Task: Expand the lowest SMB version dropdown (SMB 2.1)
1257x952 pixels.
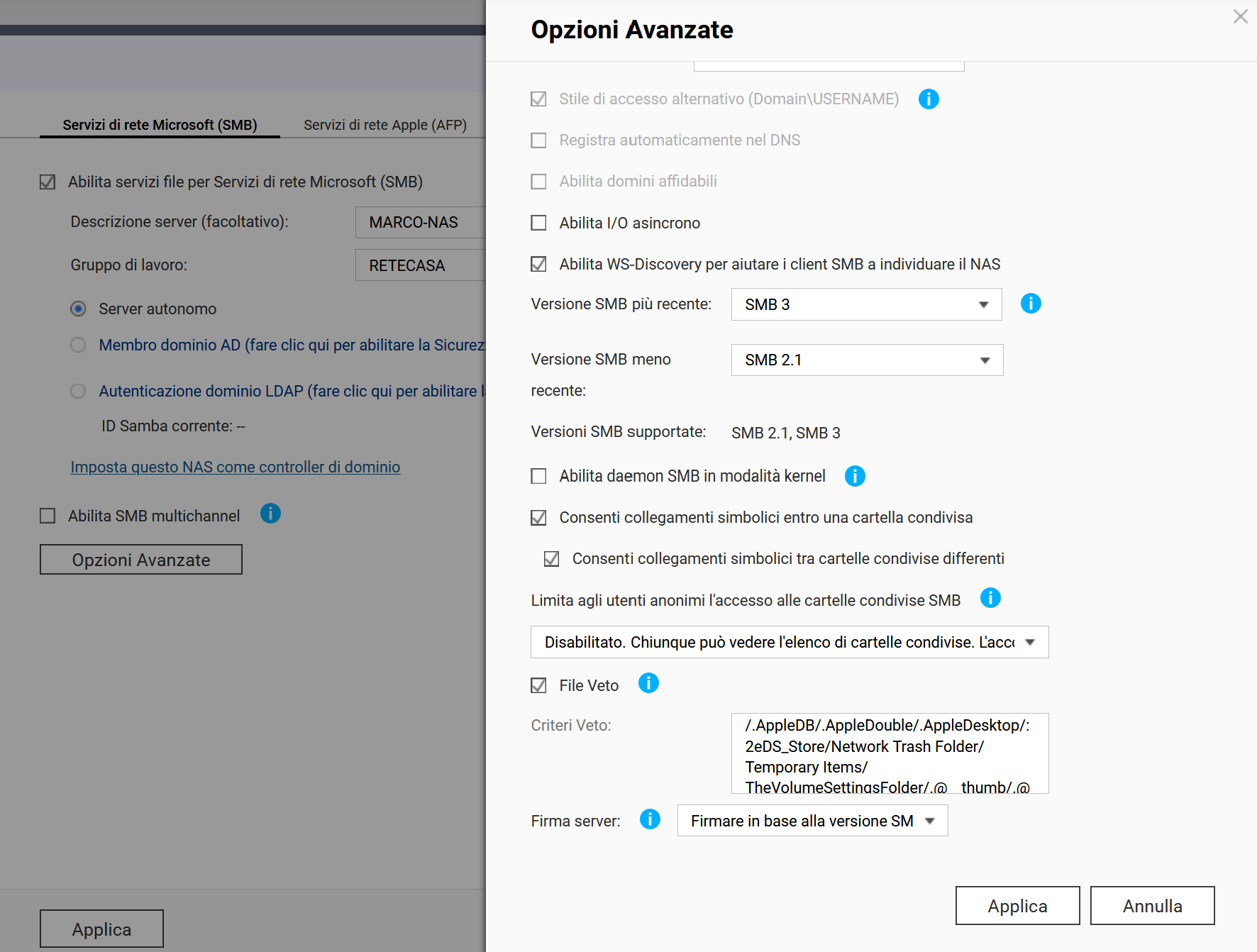Action: 867,360
